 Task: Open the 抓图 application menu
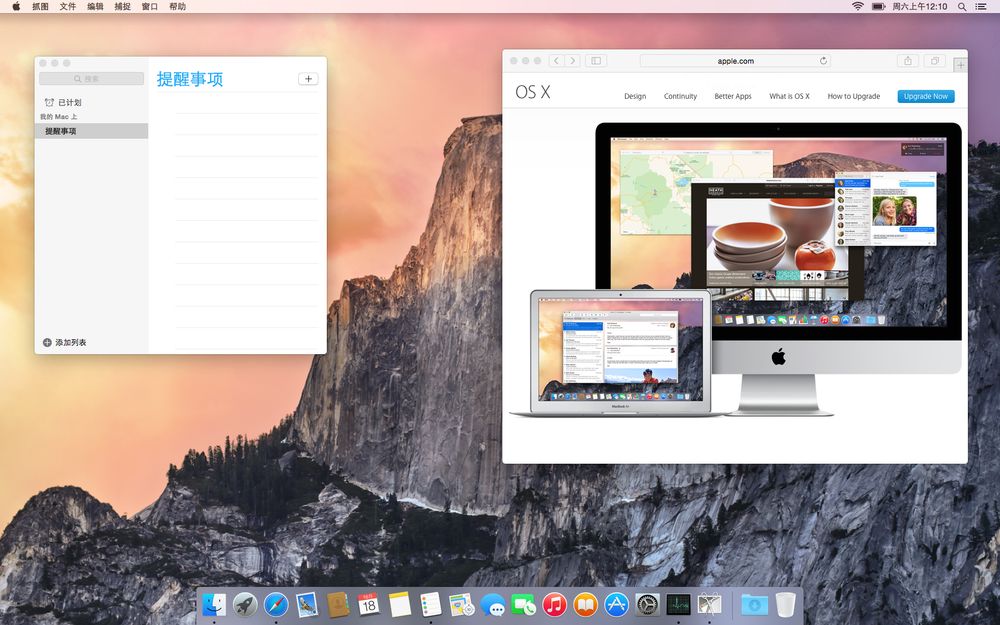tap(40, 6)
